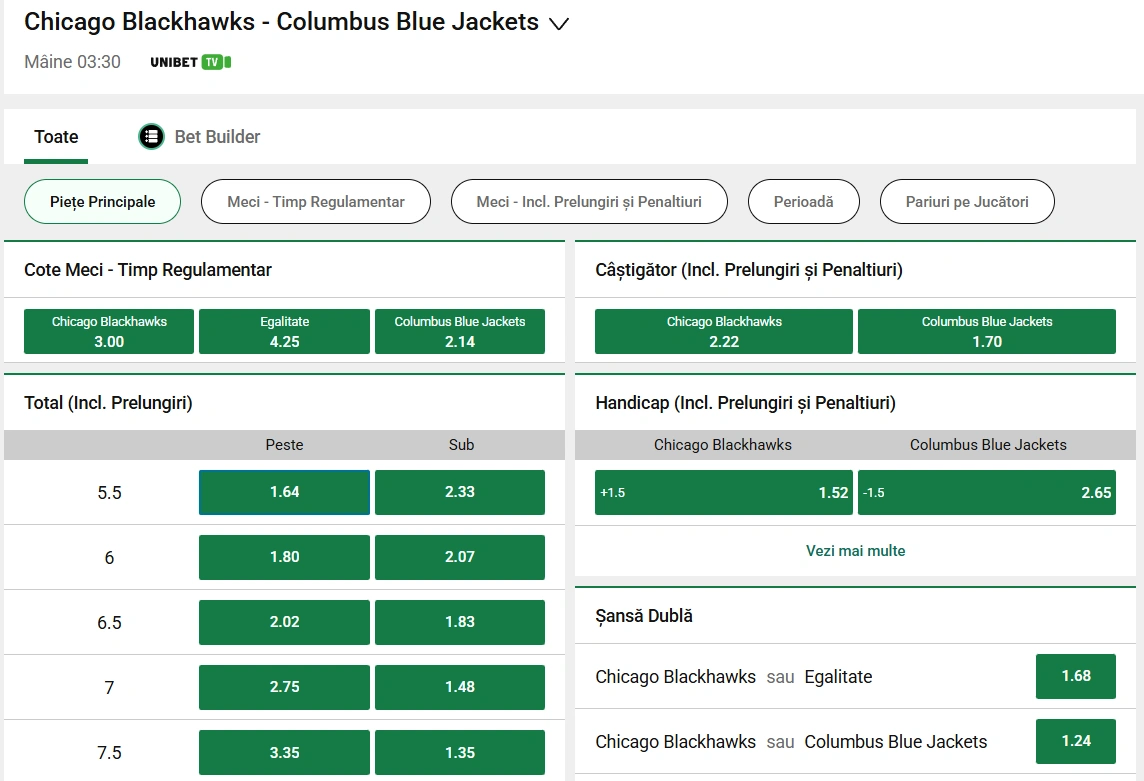Pick Egalitate odds 4.25
Image resolution: width=1144 pixels, height=781 pixels.
click(284, 332)
